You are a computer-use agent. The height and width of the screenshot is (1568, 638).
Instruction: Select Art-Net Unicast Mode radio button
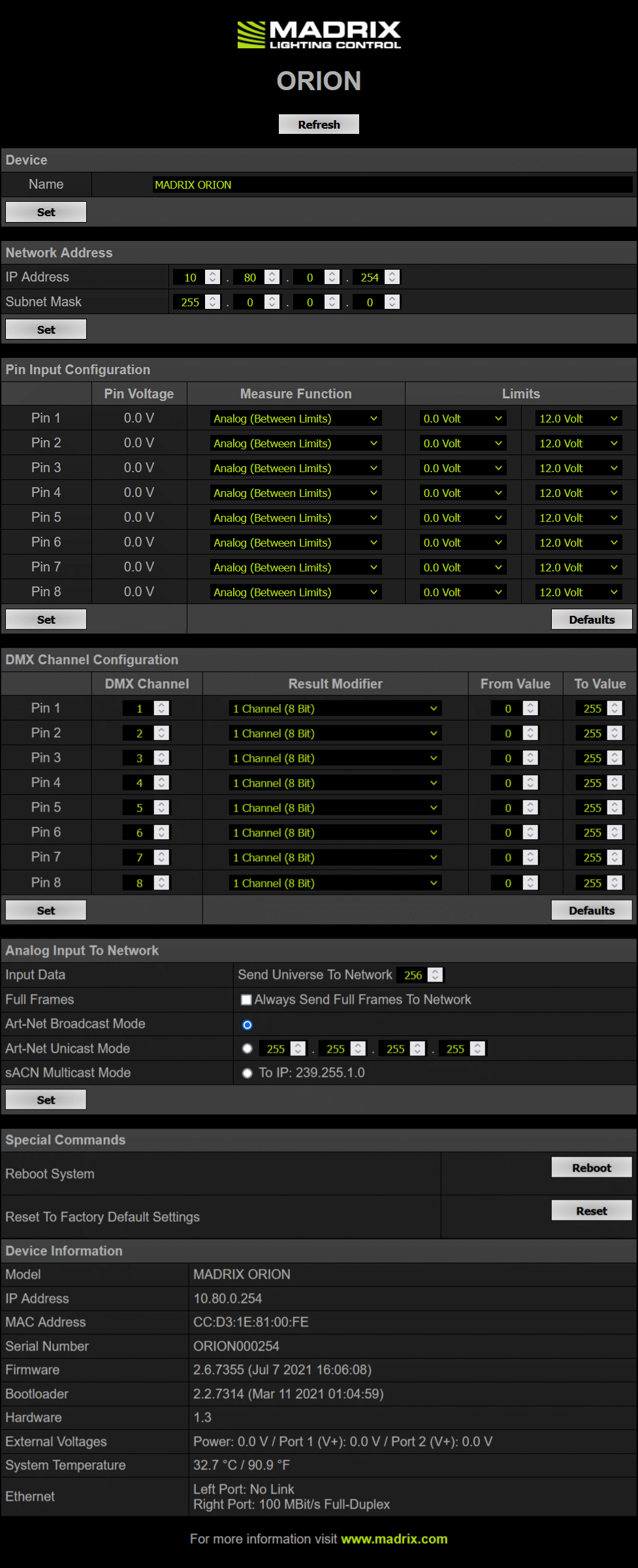[x=247, y=1049]
